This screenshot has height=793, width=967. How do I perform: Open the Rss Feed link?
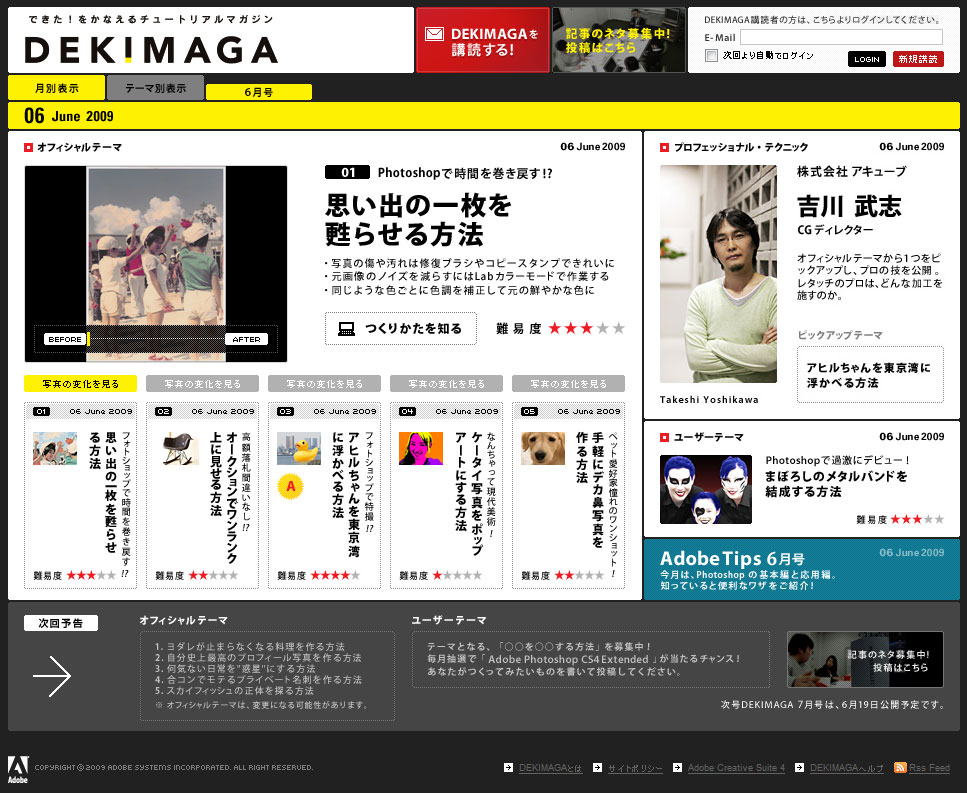929,768
